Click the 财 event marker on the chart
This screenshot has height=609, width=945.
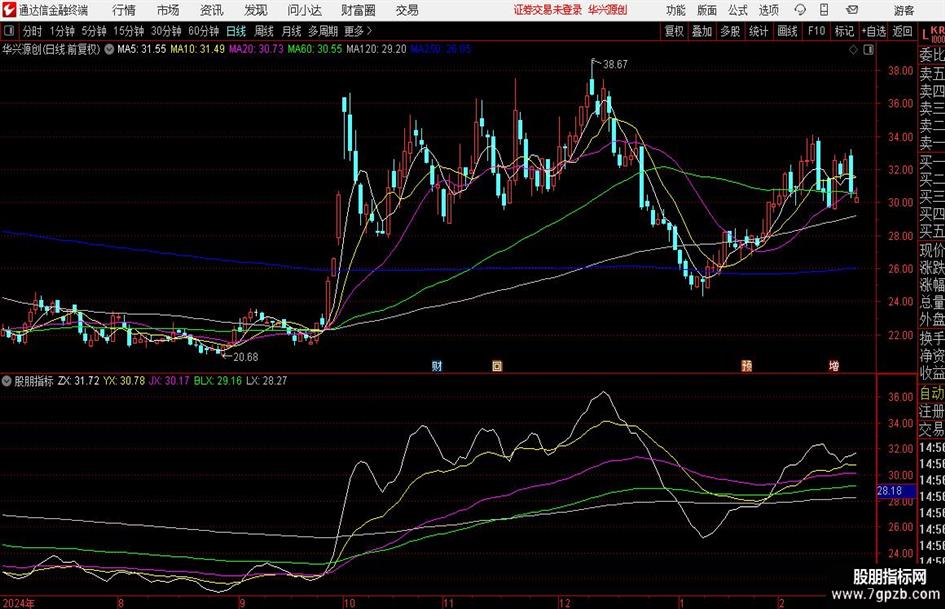[x=437, y=365]
